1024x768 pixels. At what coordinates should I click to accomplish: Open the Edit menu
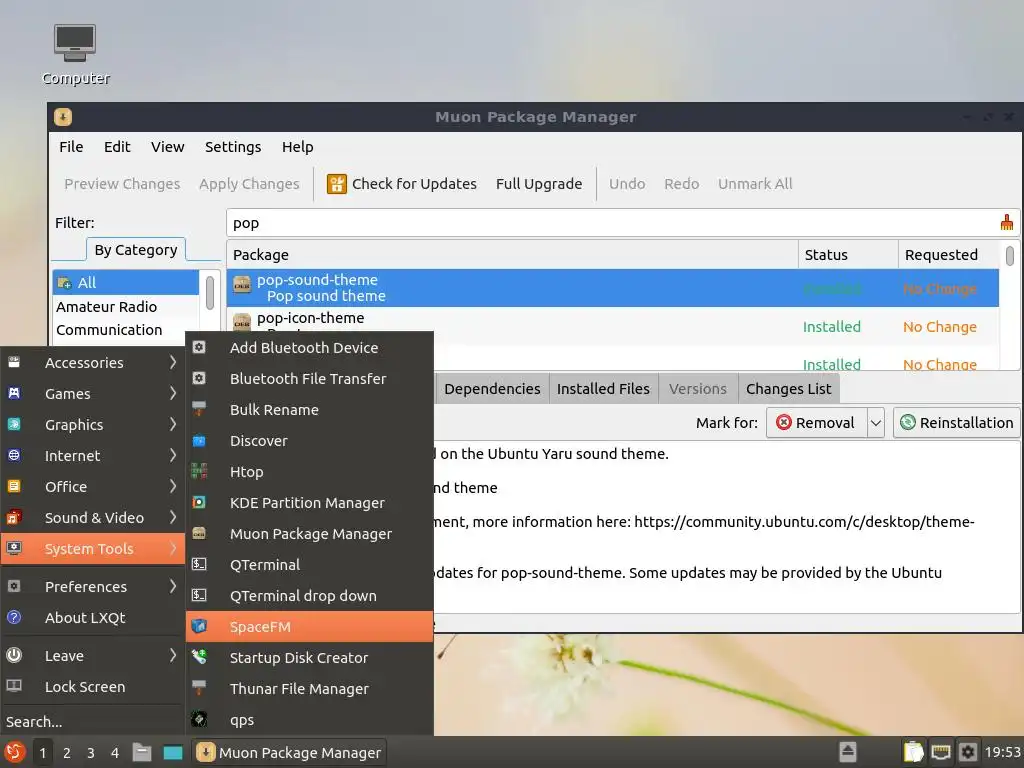pos(117,147)
